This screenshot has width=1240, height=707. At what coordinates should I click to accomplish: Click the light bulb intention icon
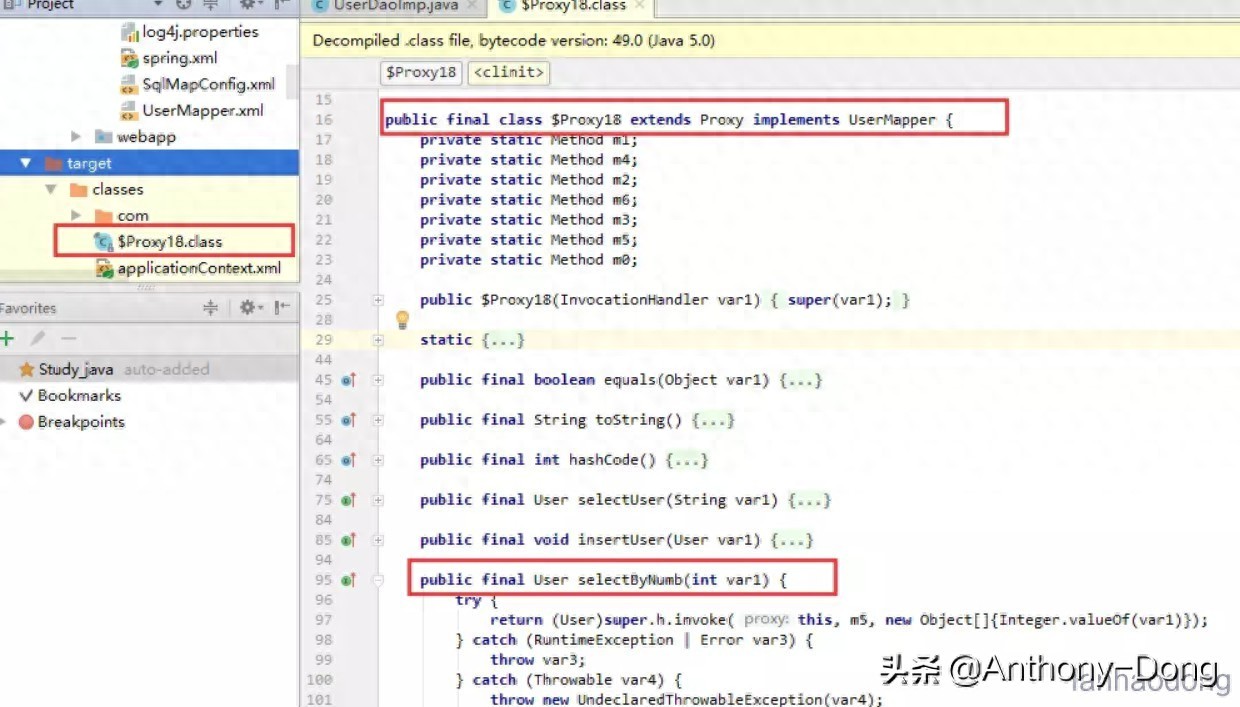coord(402,320)
